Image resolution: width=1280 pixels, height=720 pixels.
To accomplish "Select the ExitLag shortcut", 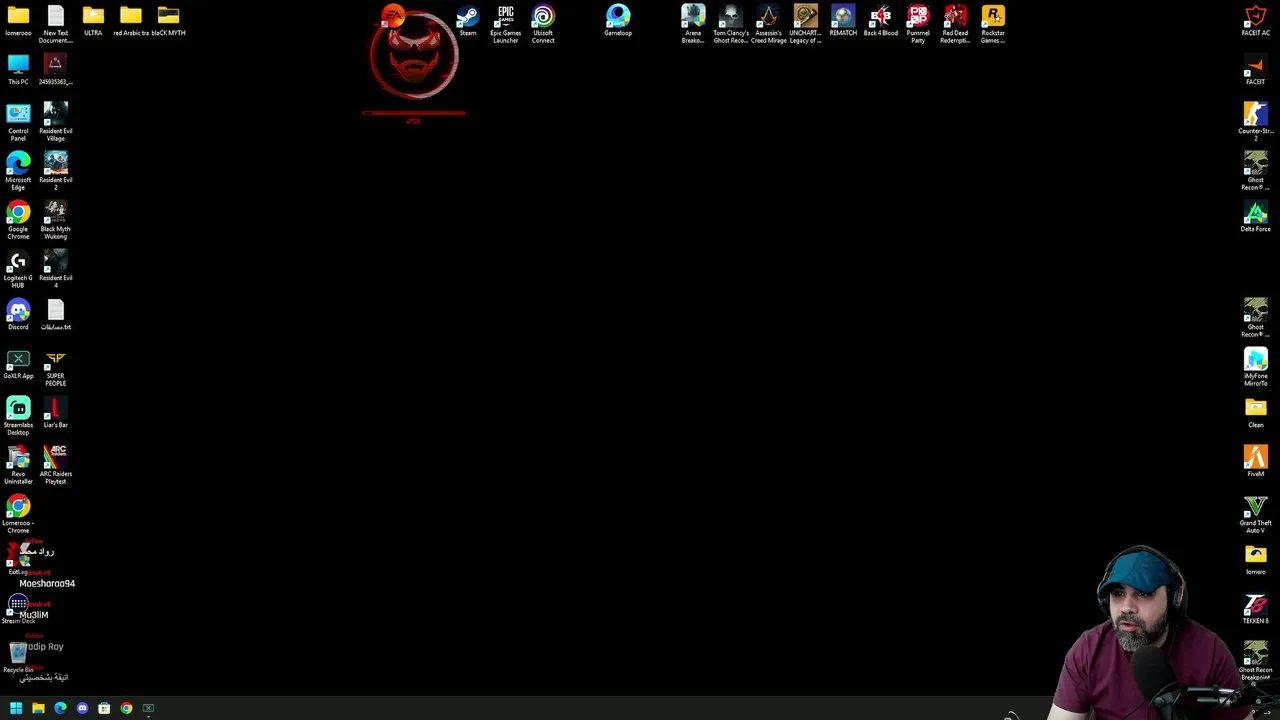I will [x=18, y=558].
